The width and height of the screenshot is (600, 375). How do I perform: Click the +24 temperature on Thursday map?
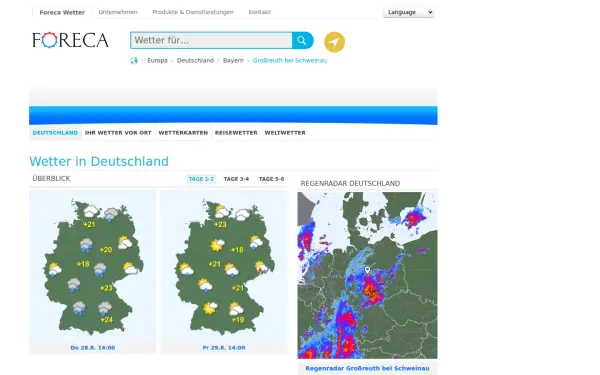coord(106,320)
